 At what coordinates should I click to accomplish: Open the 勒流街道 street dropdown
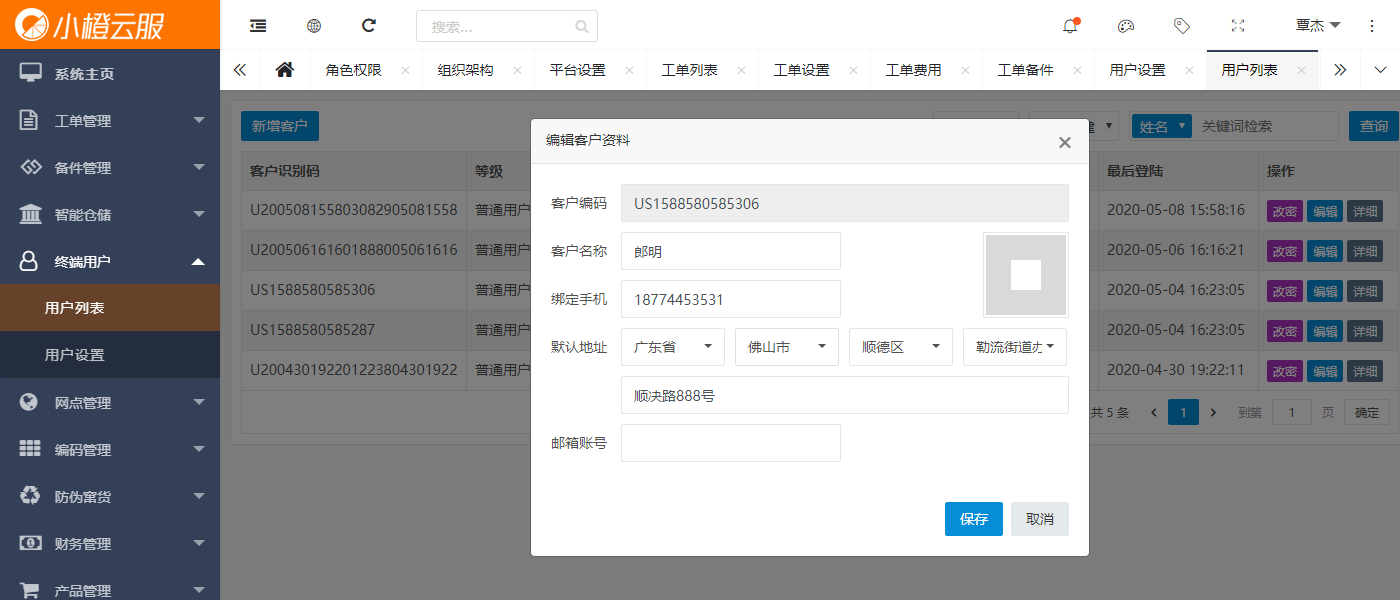[1014, 347]
